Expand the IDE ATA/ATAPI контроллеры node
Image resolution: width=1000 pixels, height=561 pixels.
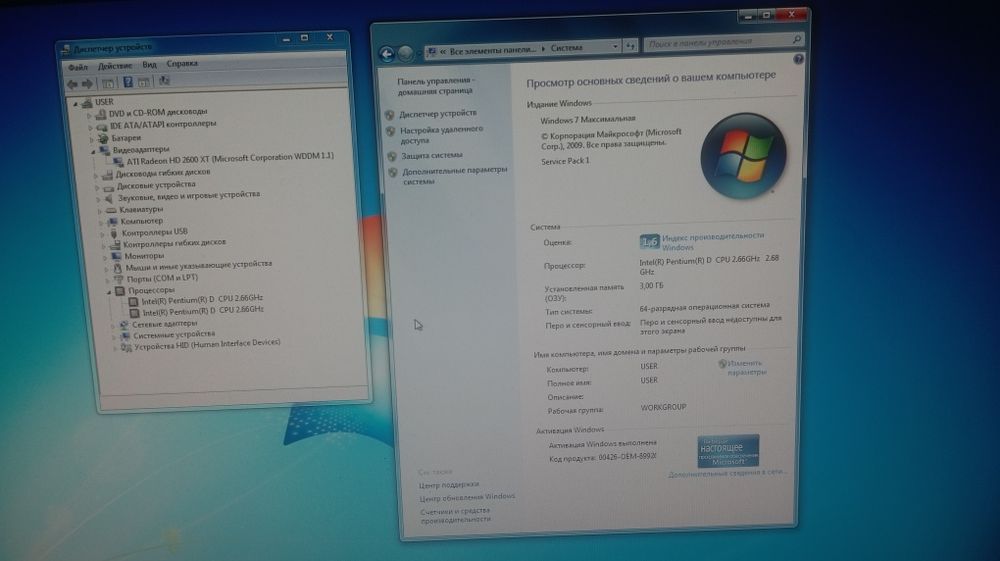pyautogui.click(x=91, y=128)
